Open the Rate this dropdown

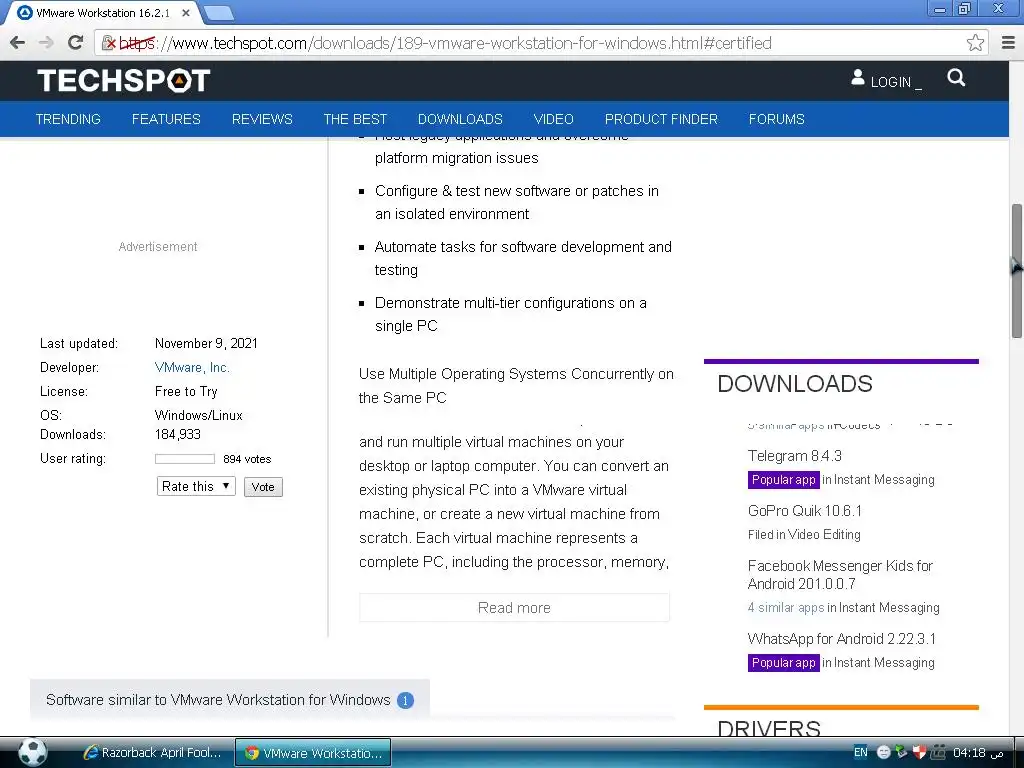tap(196, 486)
